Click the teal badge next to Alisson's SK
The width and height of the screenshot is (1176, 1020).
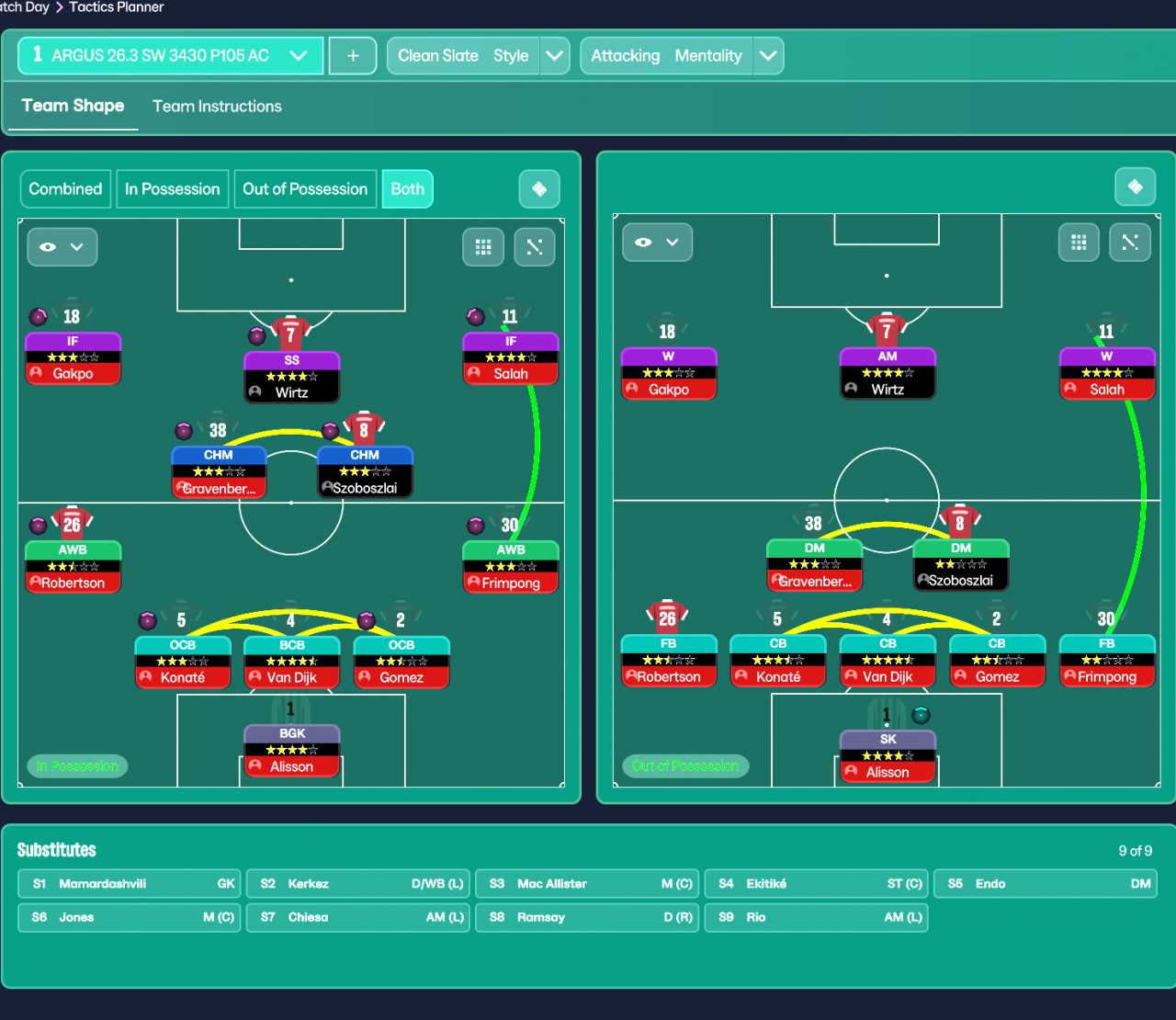click(x=921, y=715)
